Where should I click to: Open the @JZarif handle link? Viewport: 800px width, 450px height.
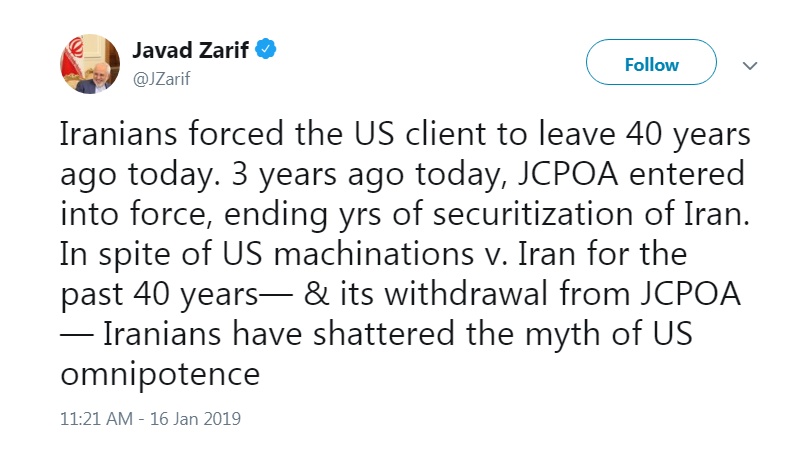(x=160, y=76)
